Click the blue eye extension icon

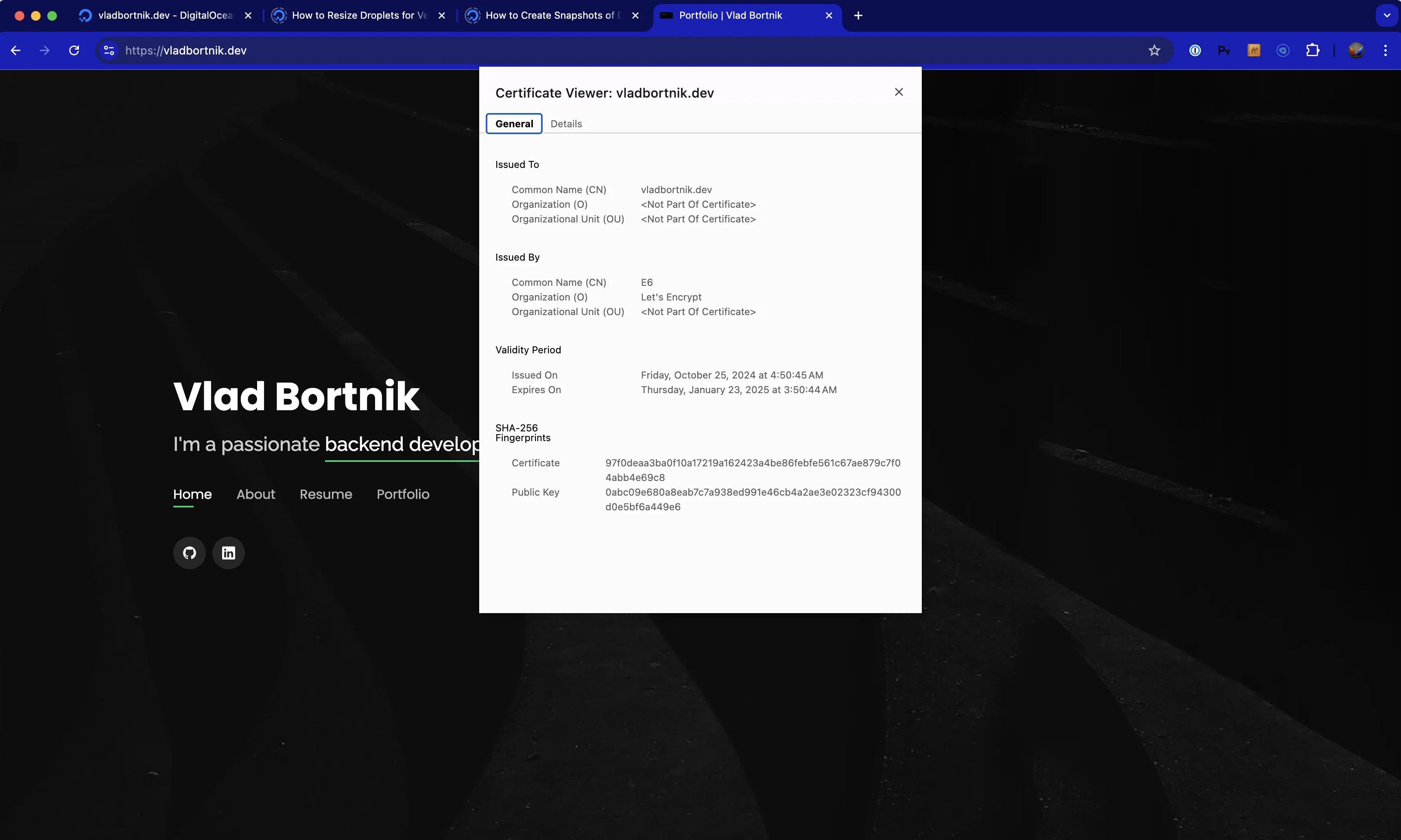(x=1283, y=50)
